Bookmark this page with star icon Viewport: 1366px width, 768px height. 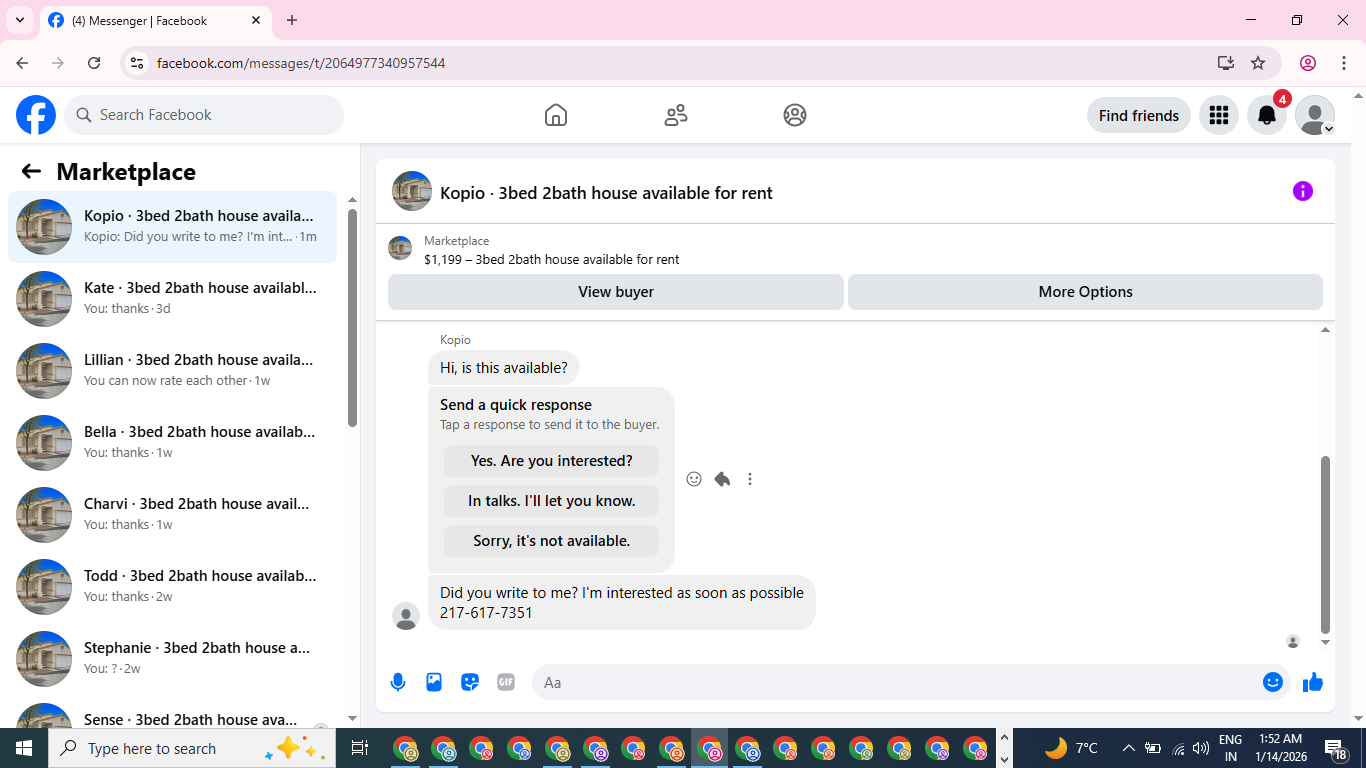click(1258, 63)
